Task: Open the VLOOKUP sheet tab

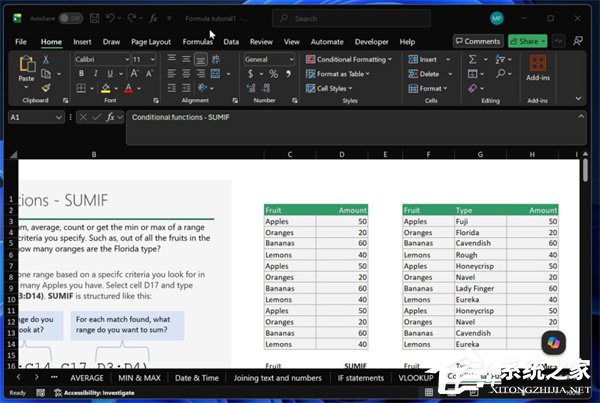Action: click(416, 377)
